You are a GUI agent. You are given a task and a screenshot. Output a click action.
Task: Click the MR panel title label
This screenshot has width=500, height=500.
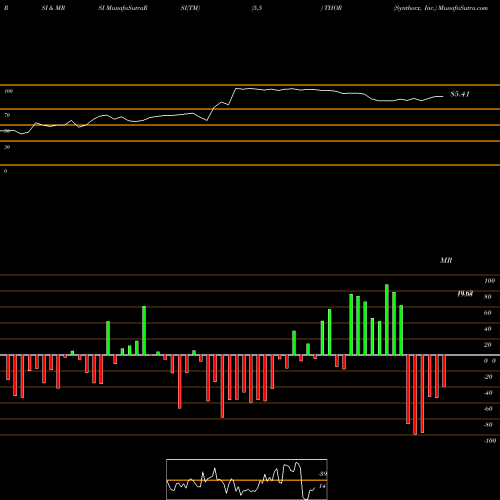point(446,260)
